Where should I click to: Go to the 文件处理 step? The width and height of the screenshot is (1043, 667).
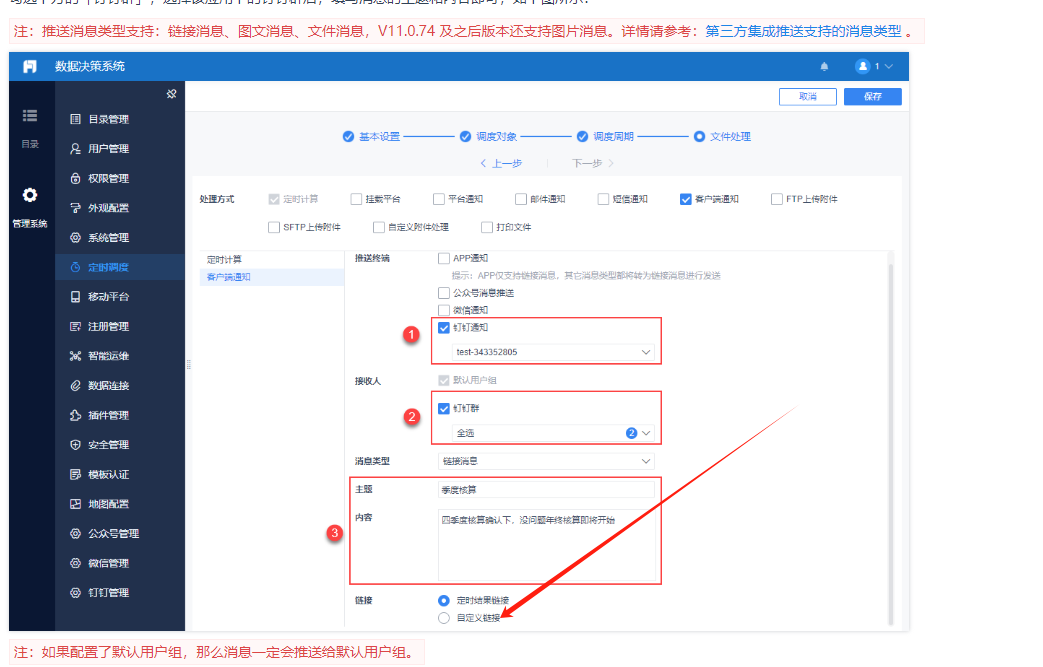point(722,136)
